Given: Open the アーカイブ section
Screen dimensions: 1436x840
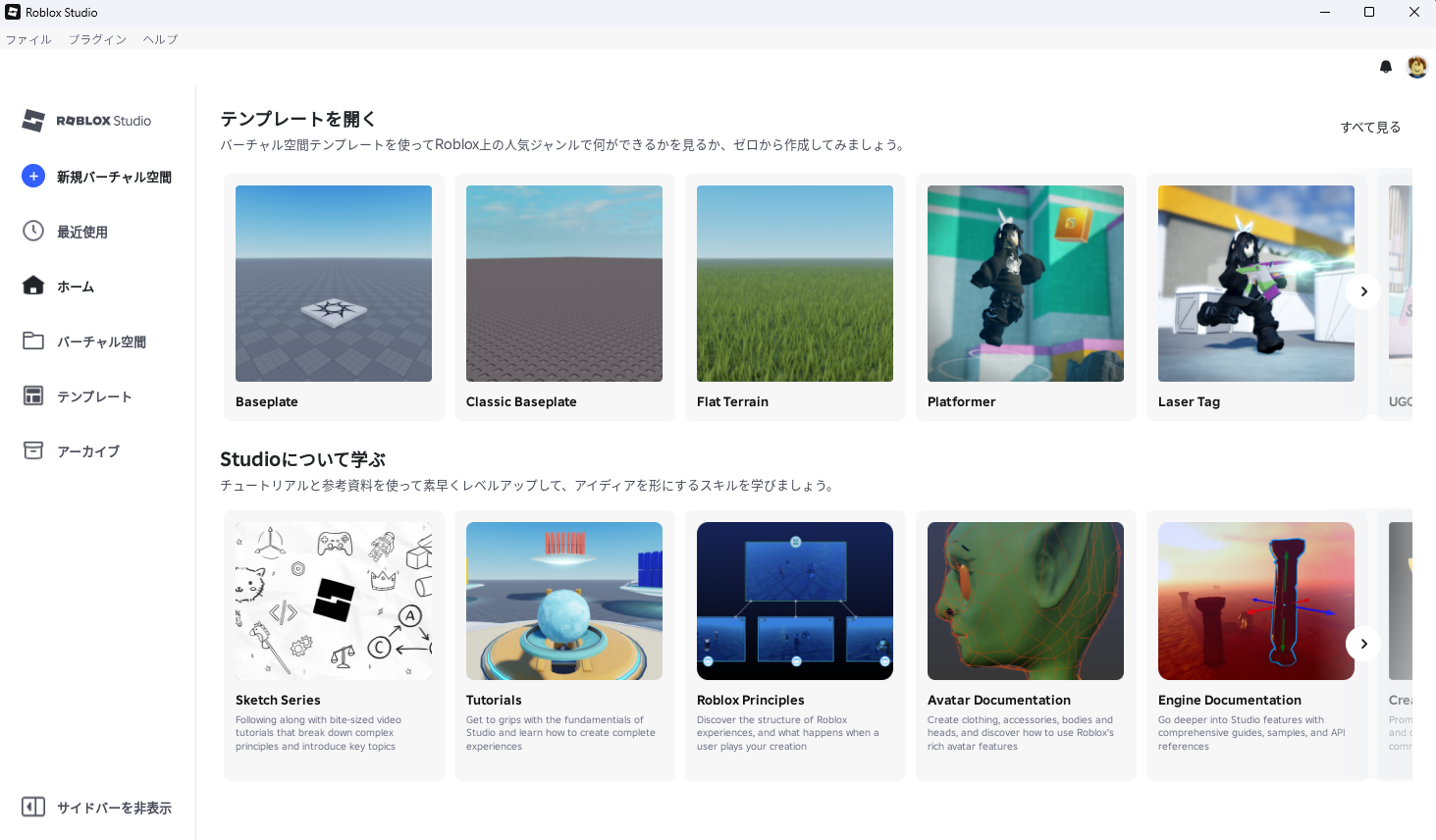Looking at the screenshot, I should point(88,451).
